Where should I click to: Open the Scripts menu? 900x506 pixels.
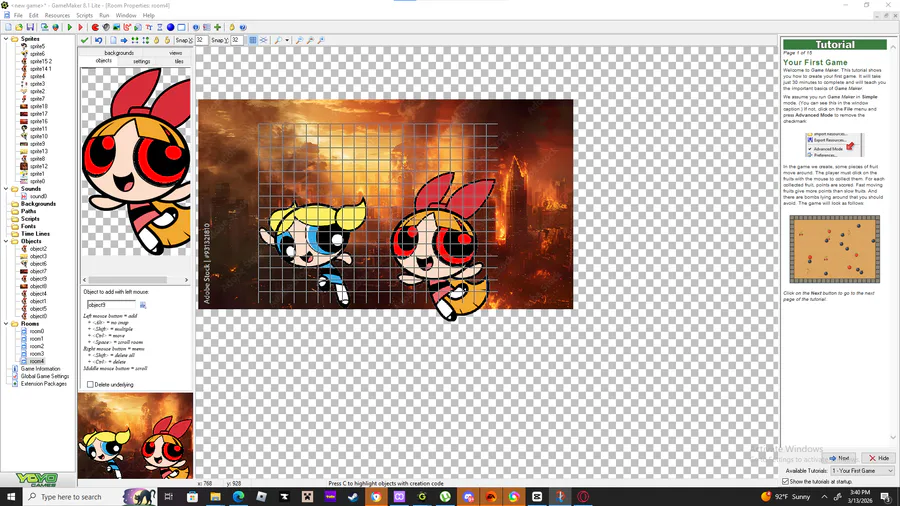click(84, 15)
